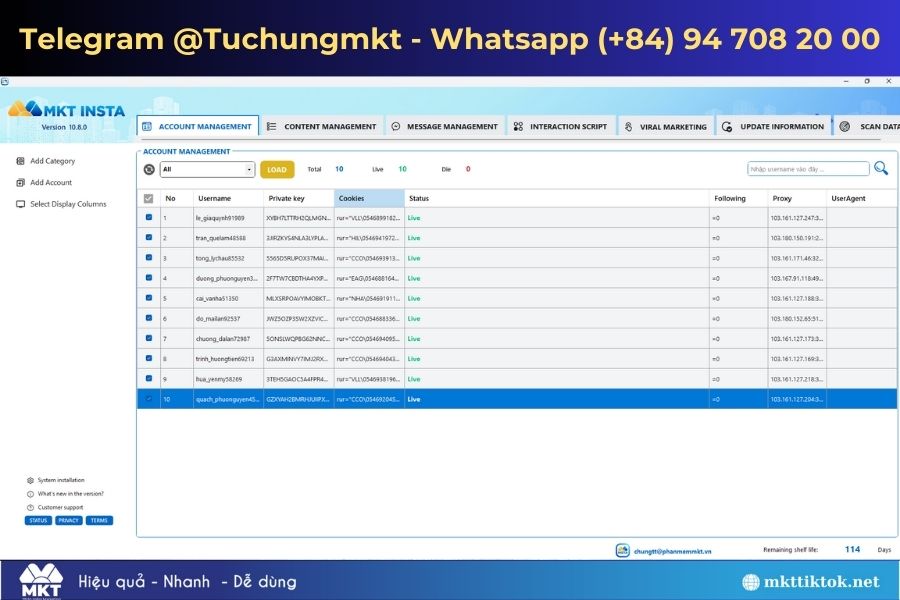Click the refresh icon left of category dropdown
The height and width of the screenshot is (600, 900).
point(149,169)
